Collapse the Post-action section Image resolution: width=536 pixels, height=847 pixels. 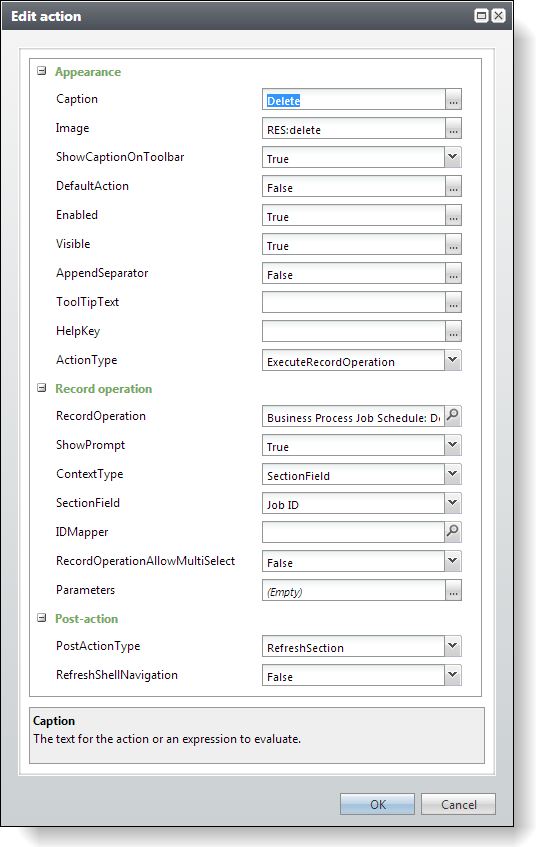click(x=42, y=618)
